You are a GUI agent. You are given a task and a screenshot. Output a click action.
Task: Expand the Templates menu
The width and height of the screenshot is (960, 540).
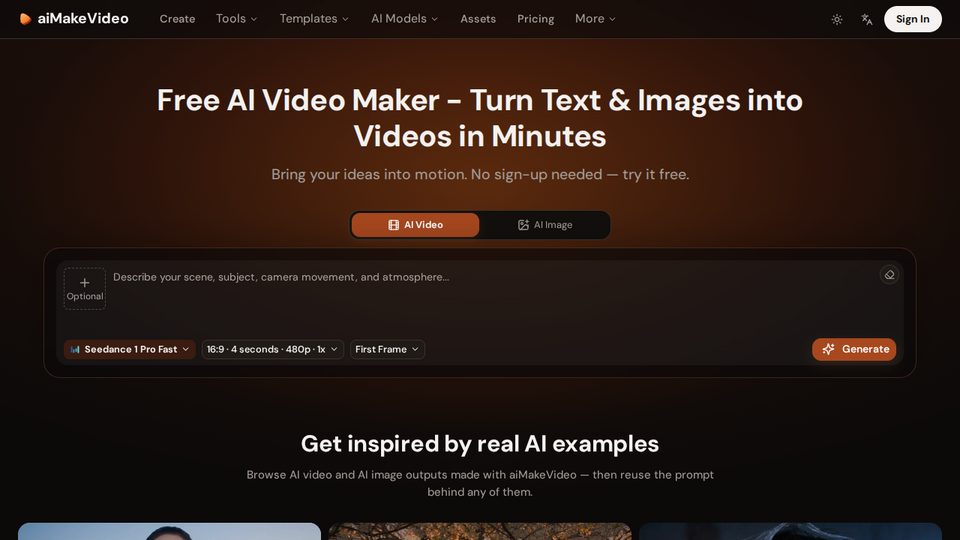point(314,19)
